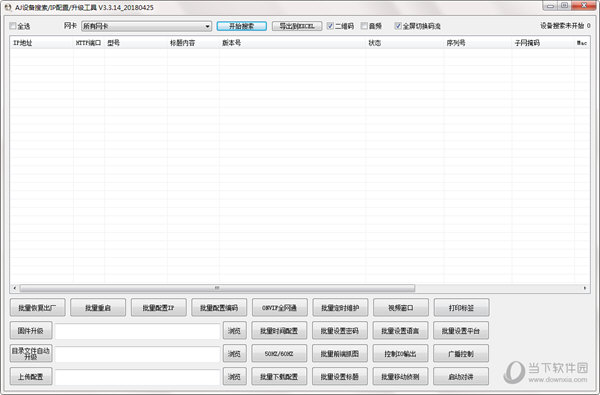Screen dimensions: 600x395
Task: Click the 批量前端抓图 button
Action: pyautogui.click(x=340, y=353)
